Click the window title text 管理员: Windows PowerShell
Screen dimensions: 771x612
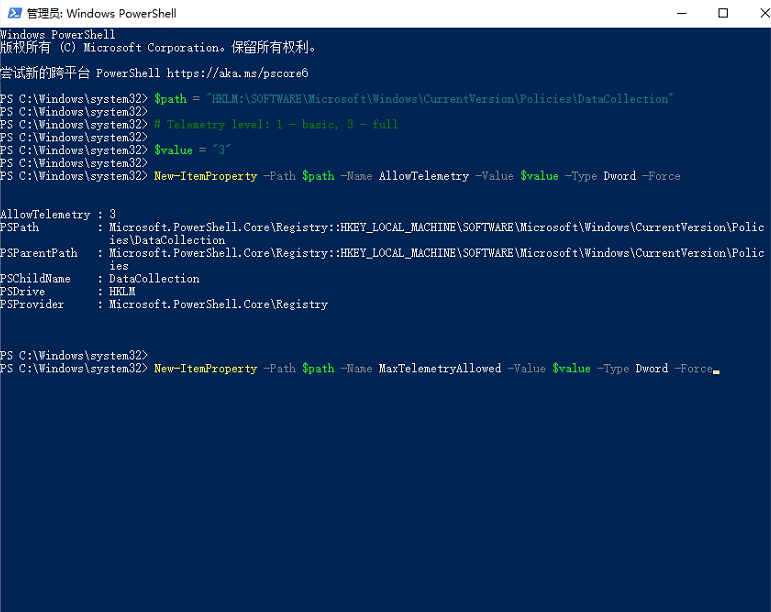click(x=102, y=14)
